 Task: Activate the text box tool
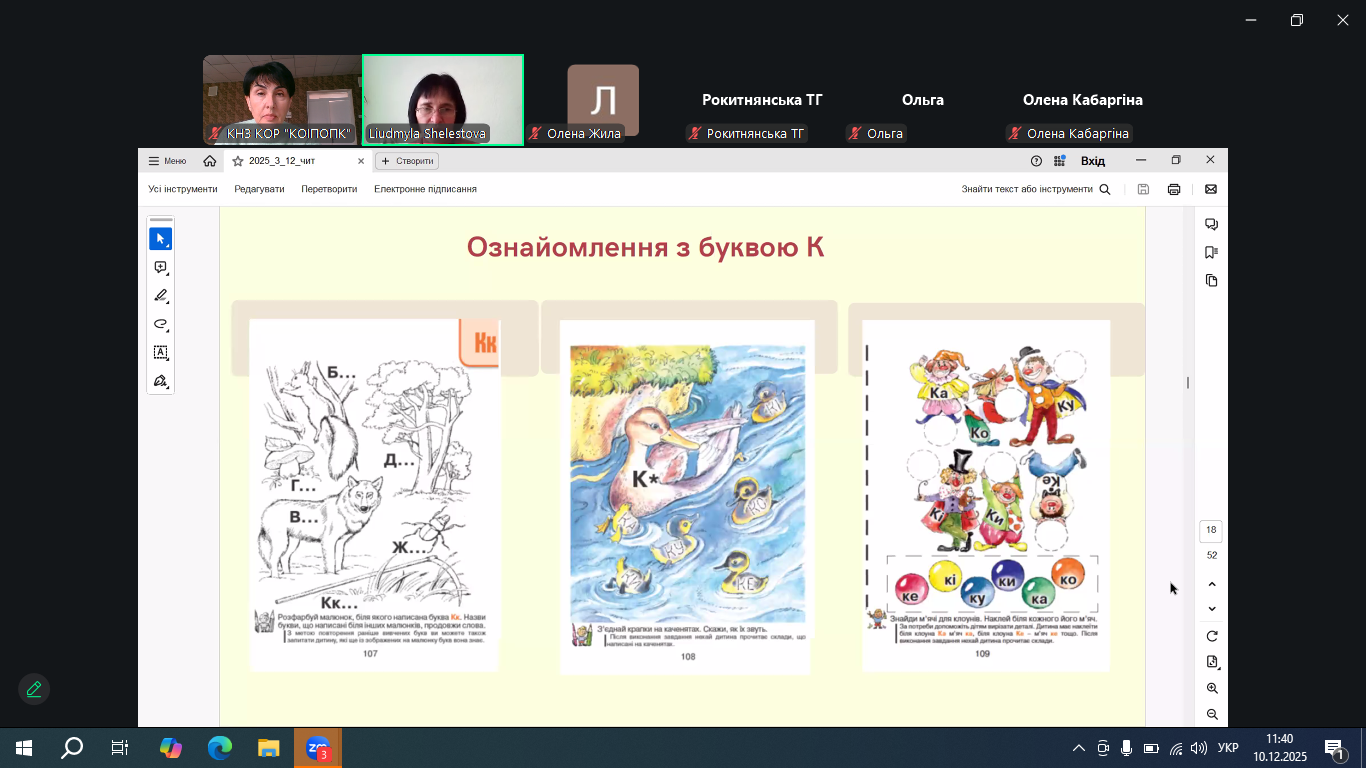tap(160, 352)
